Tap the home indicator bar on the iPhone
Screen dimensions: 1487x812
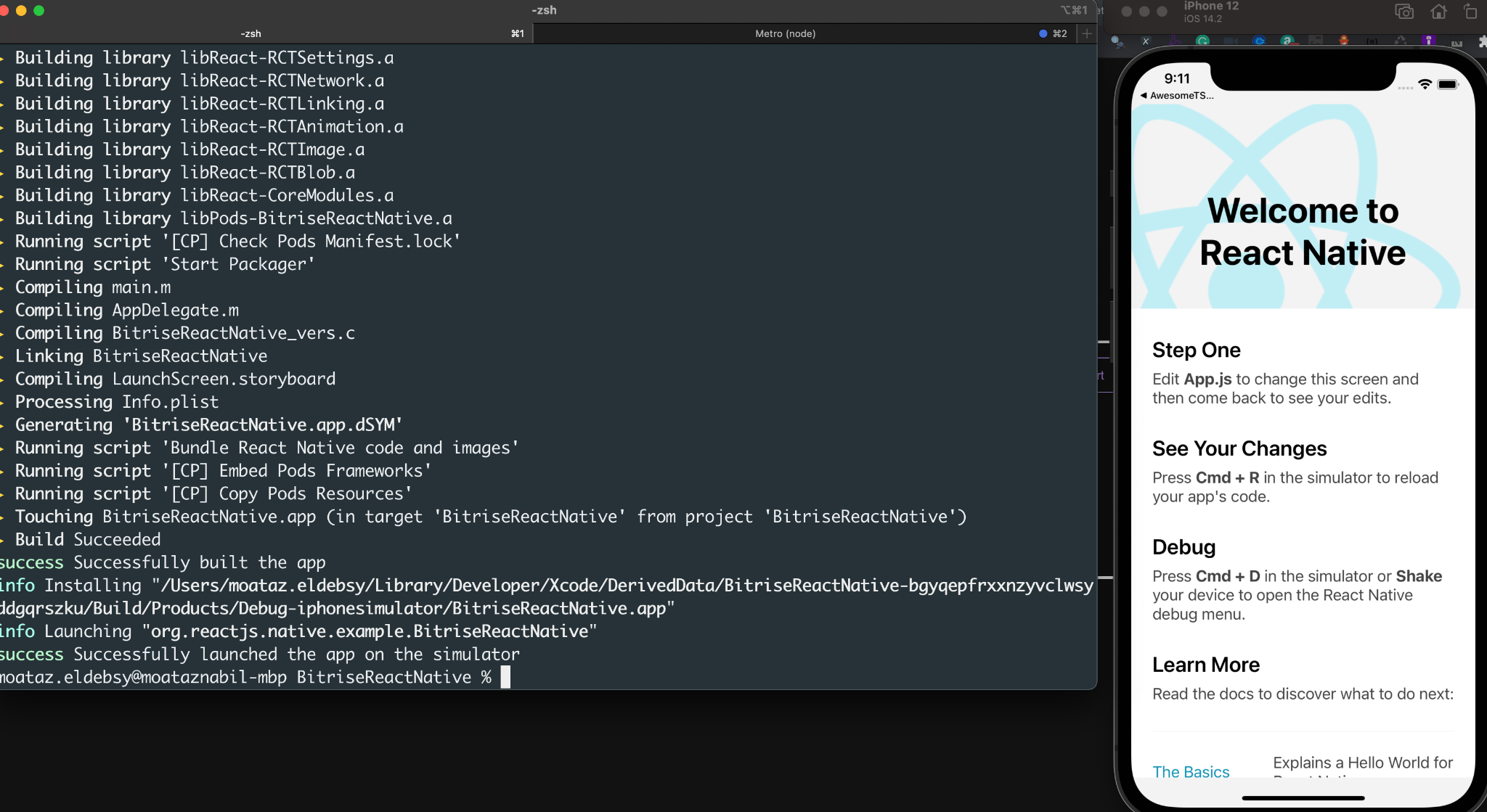[x=1303, y=797]
